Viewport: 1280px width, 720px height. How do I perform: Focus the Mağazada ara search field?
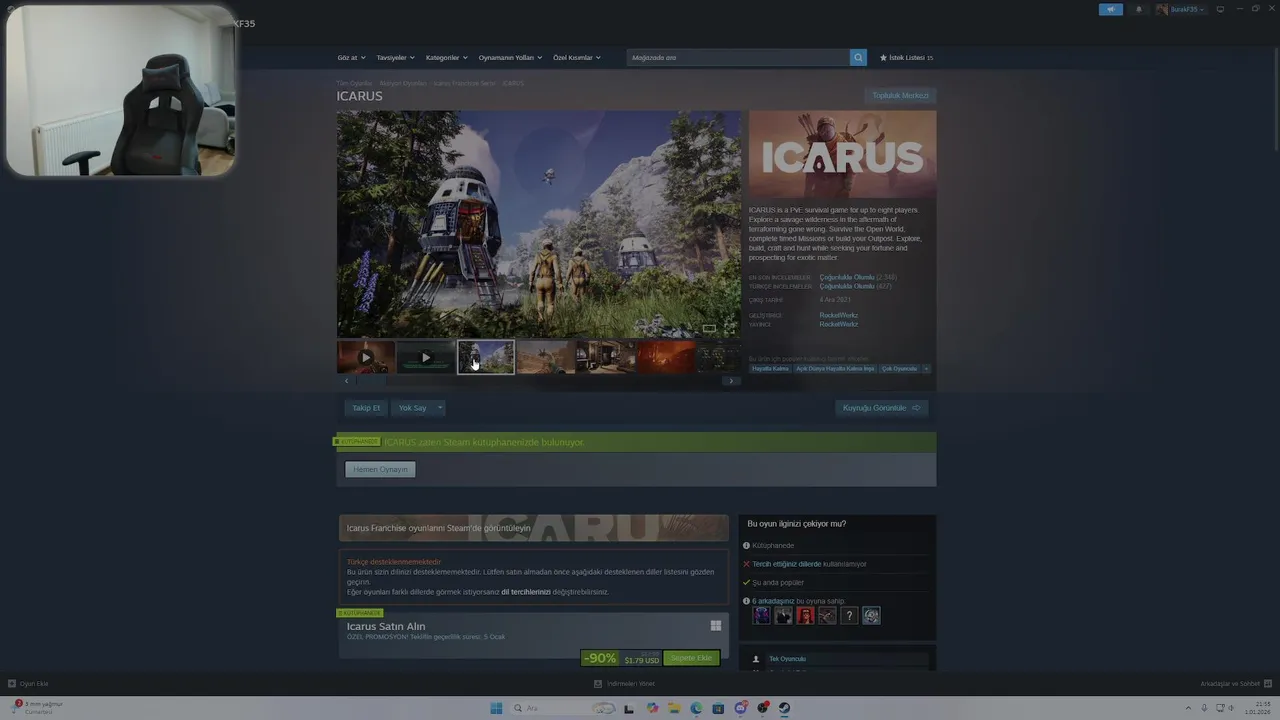pos(738,58)
